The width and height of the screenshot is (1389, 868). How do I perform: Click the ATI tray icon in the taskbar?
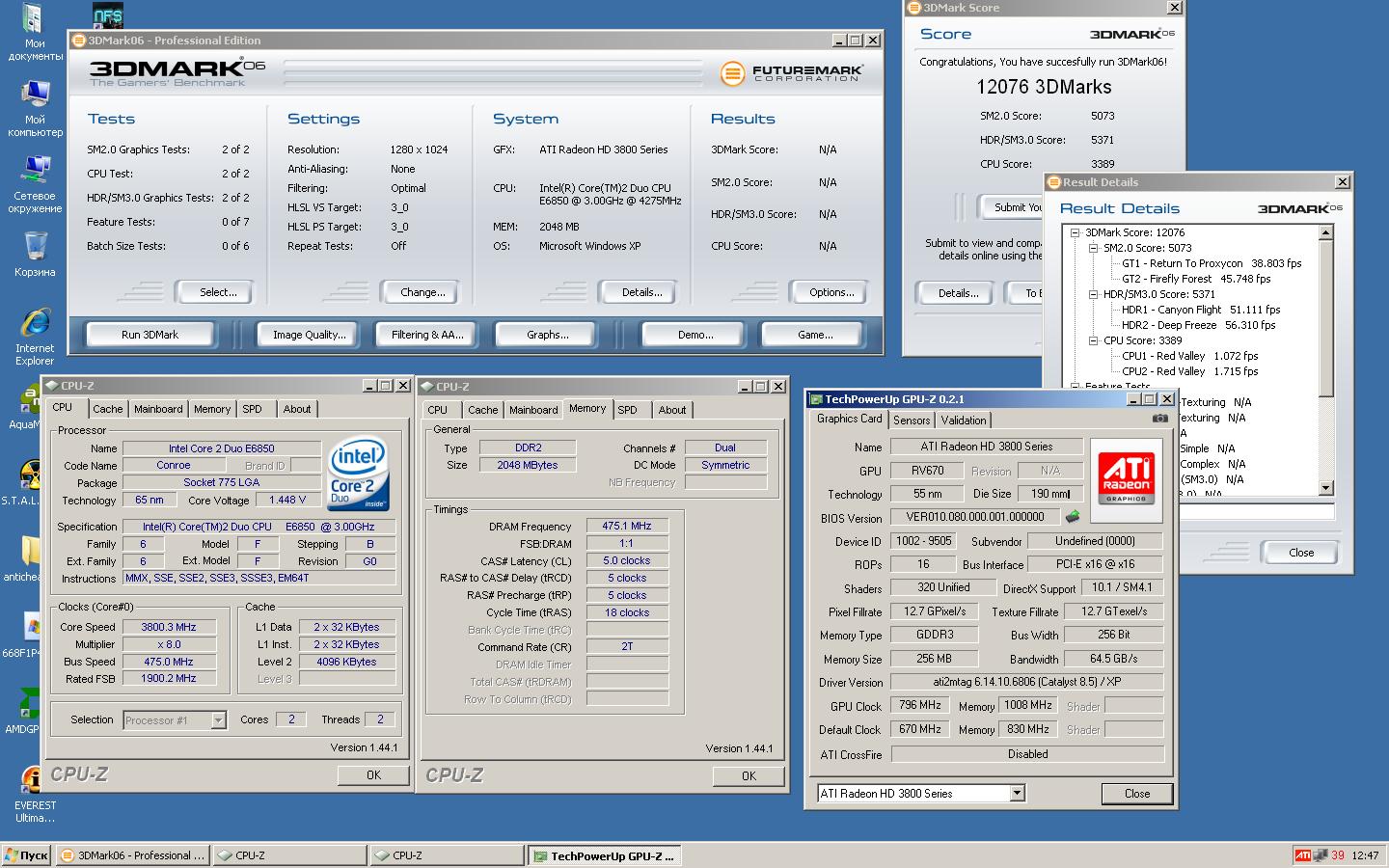pos(1303,855)
